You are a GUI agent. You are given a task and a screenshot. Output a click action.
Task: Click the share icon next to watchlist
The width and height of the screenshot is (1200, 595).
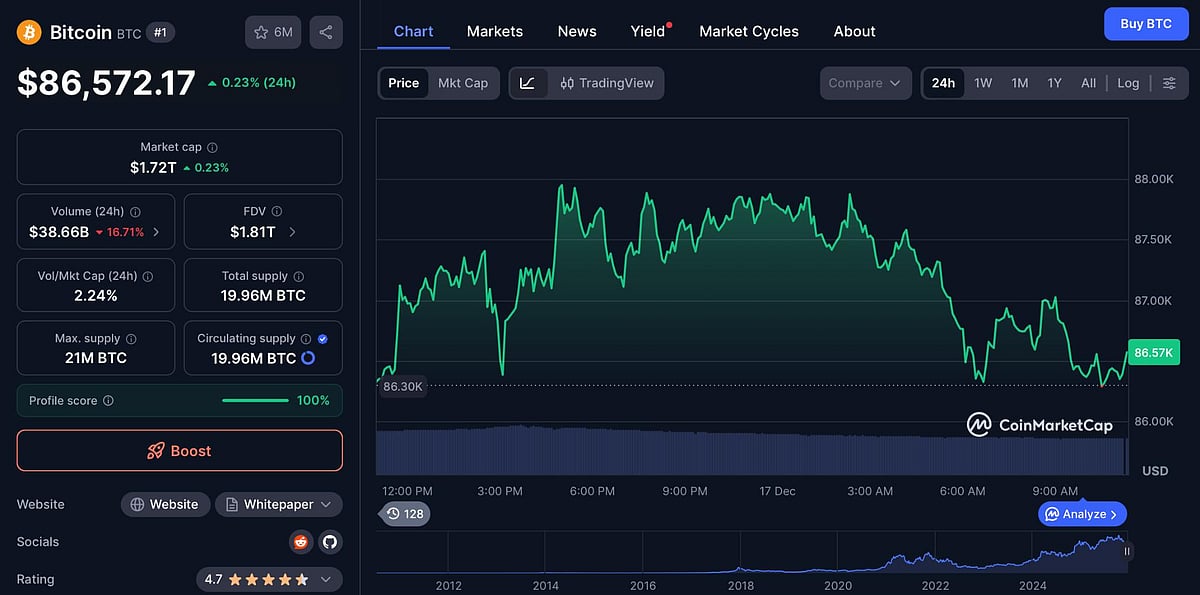[x=326, y=31]
